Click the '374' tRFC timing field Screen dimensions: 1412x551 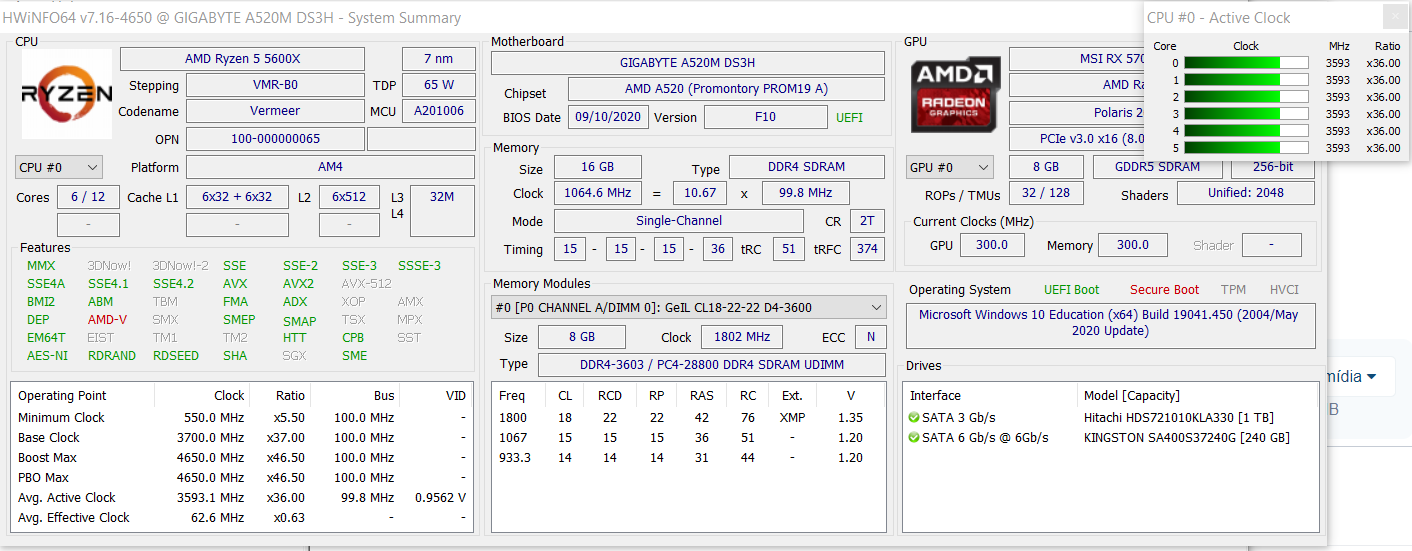pos(867,249)
